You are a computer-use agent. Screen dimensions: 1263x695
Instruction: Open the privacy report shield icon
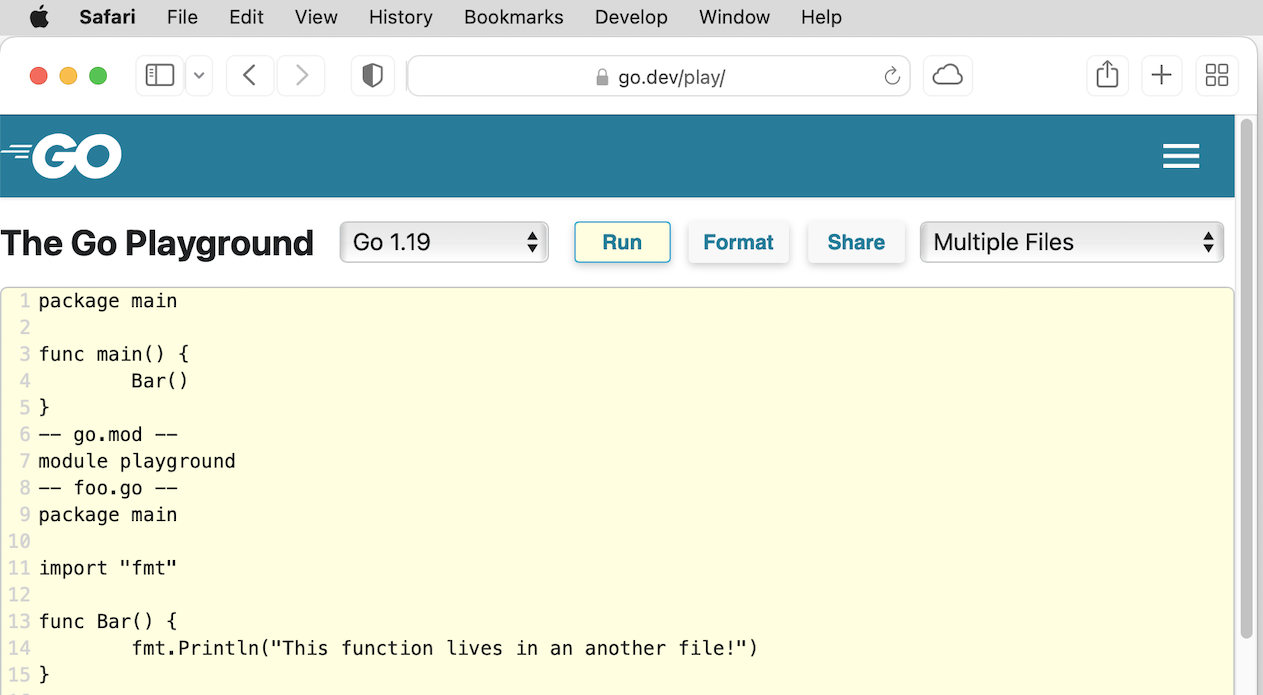coord(372,76)
